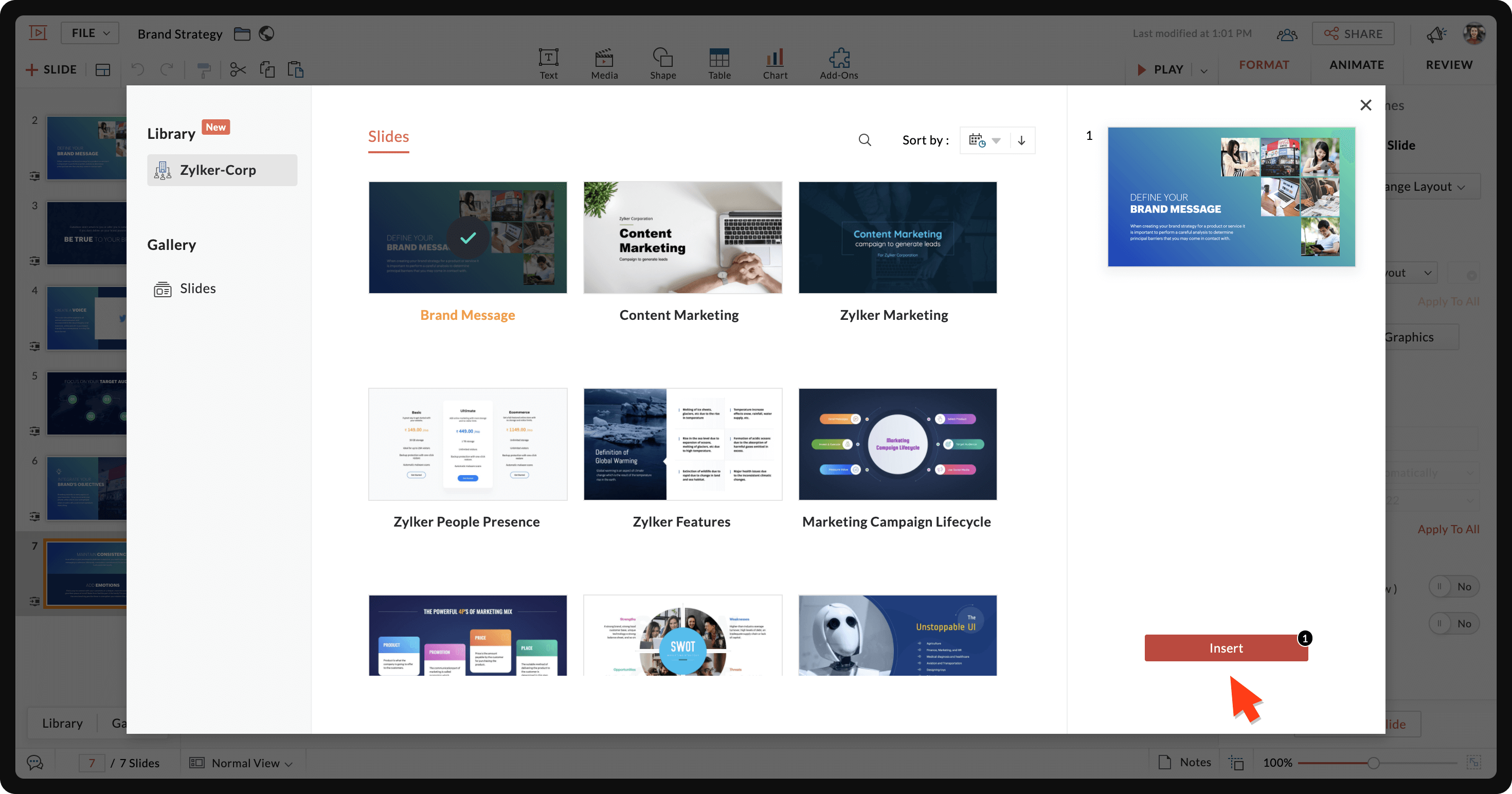The width and height of the screenshot is (1512, 794).
Task: Insert a Text box
Action: 548,63
